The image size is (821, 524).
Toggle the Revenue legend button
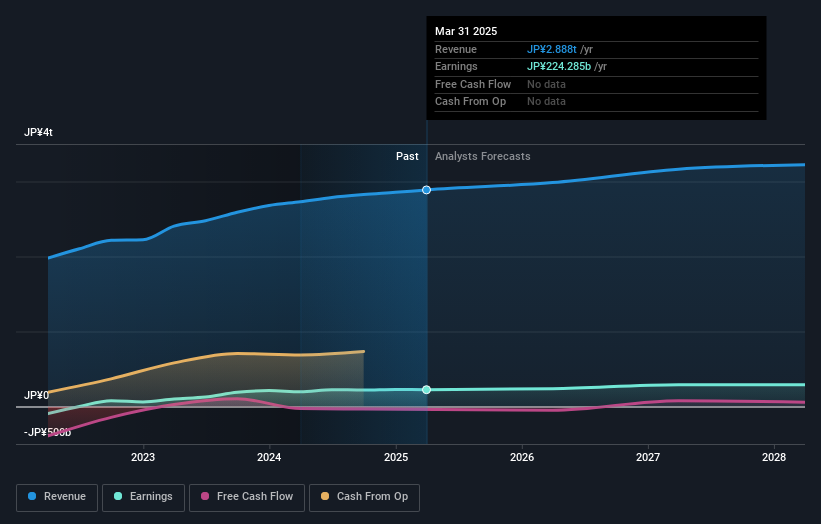tap(57, 497)
